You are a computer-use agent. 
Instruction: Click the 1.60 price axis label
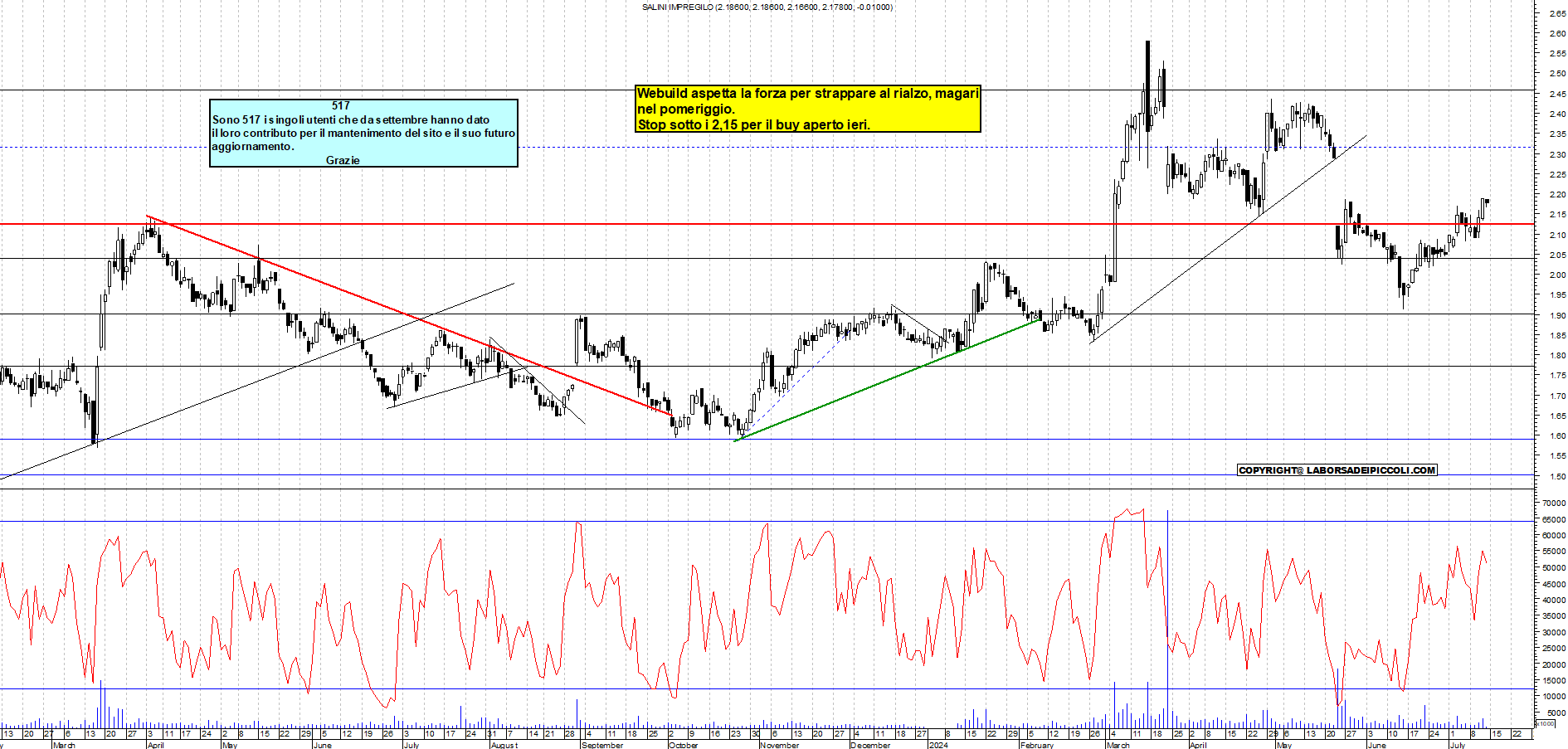coord(1557,436)
